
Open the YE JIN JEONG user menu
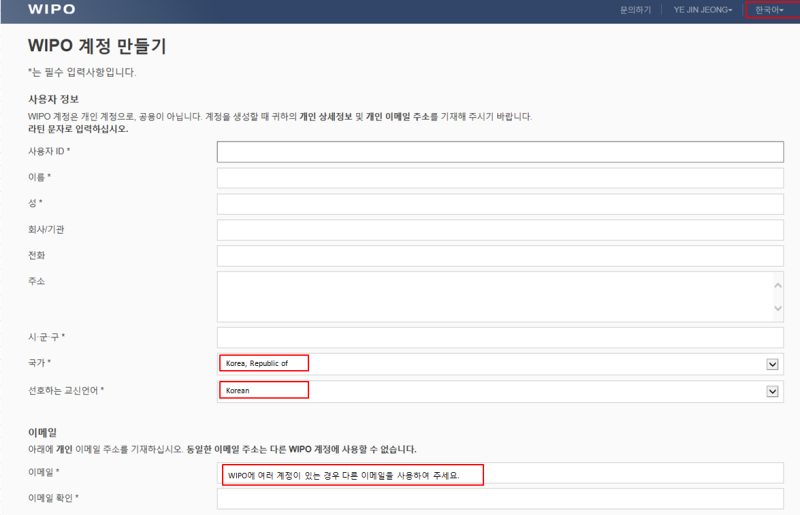[x=703, y=10]
